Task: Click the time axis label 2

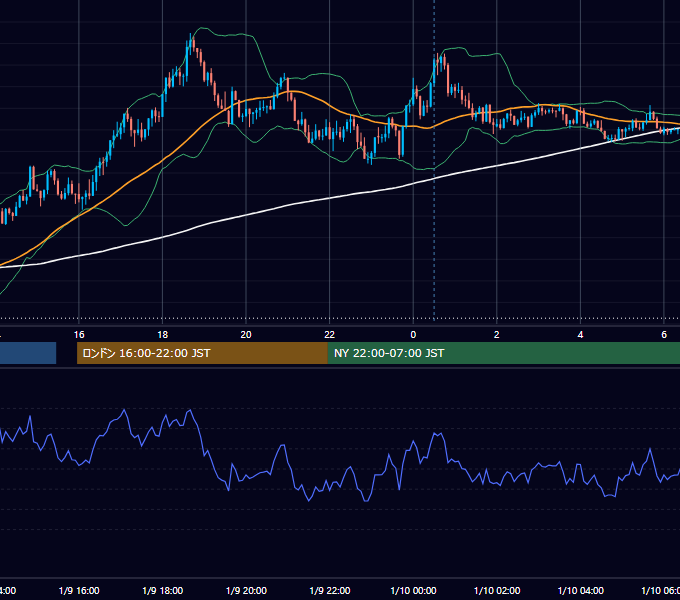Action: click(x=497, y=335)
